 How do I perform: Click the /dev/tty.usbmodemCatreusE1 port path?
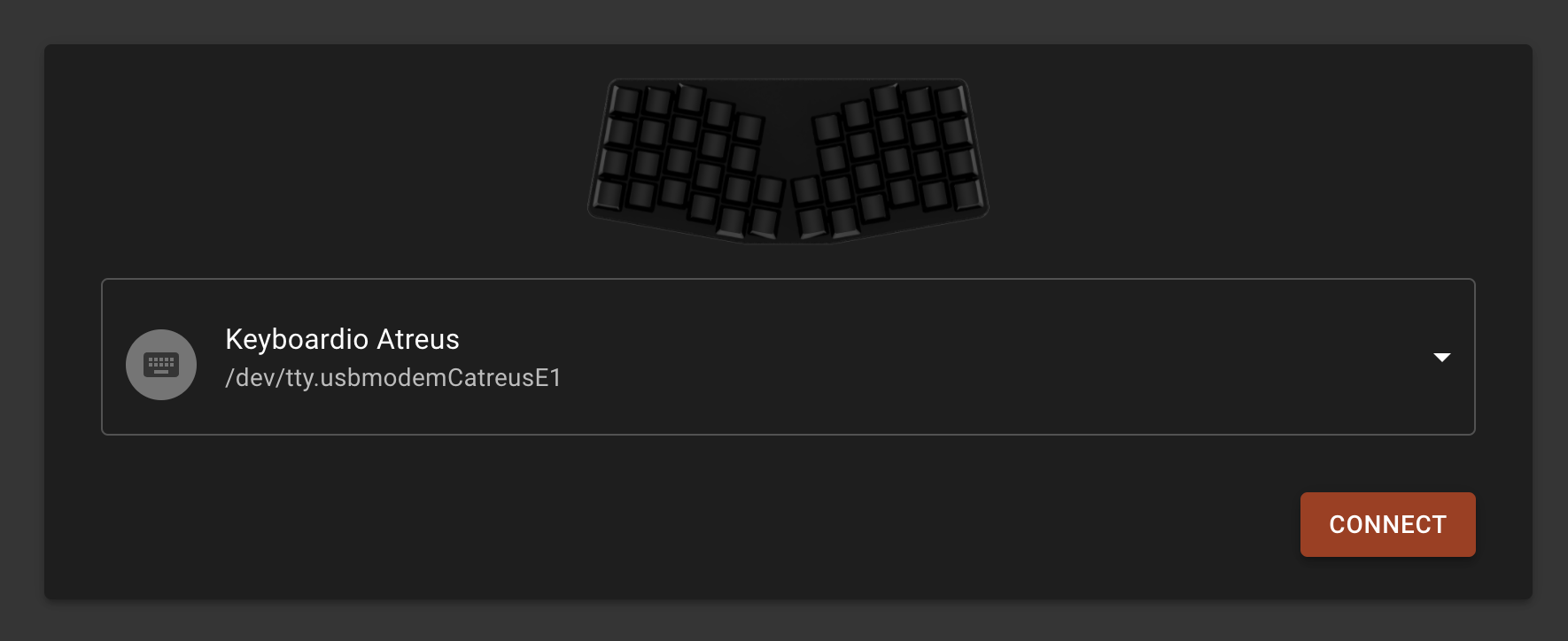(393, 377)
